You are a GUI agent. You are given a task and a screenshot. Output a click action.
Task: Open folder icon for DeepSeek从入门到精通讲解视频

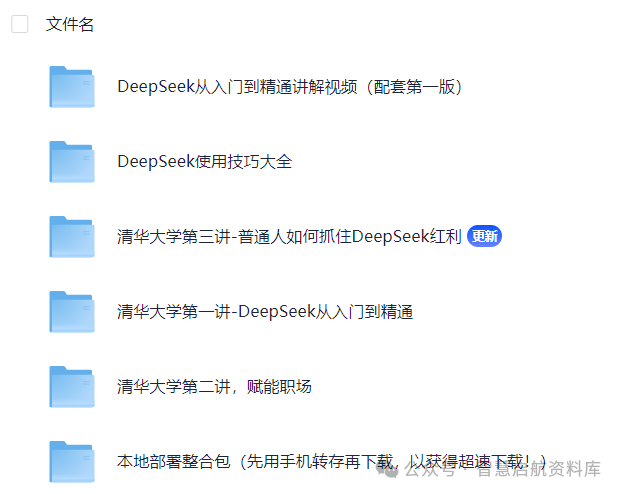[72, 87]
